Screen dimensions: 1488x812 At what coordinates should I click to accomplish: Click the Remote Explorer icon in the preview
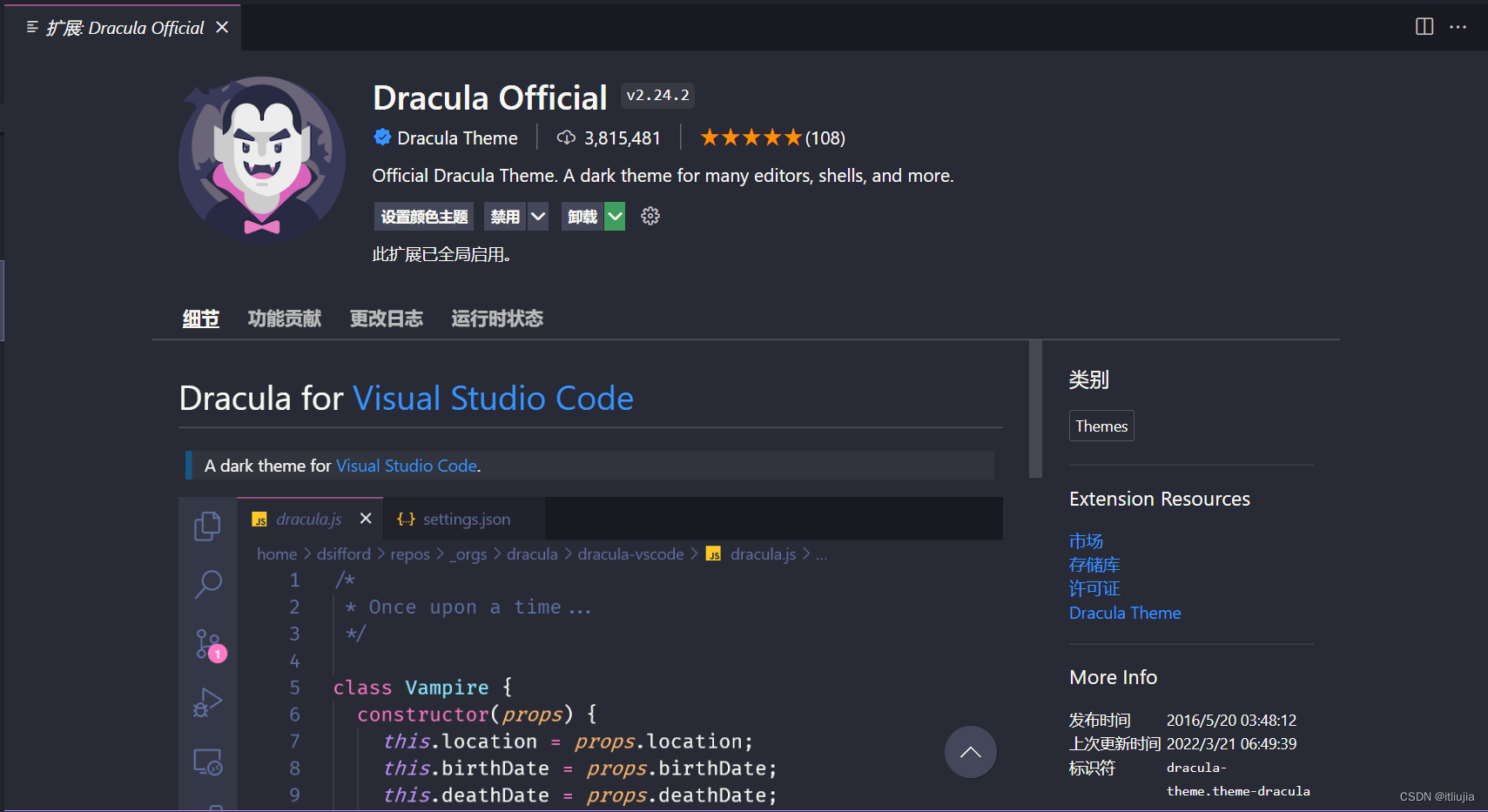pyautogui.click(x=208, y=762)
